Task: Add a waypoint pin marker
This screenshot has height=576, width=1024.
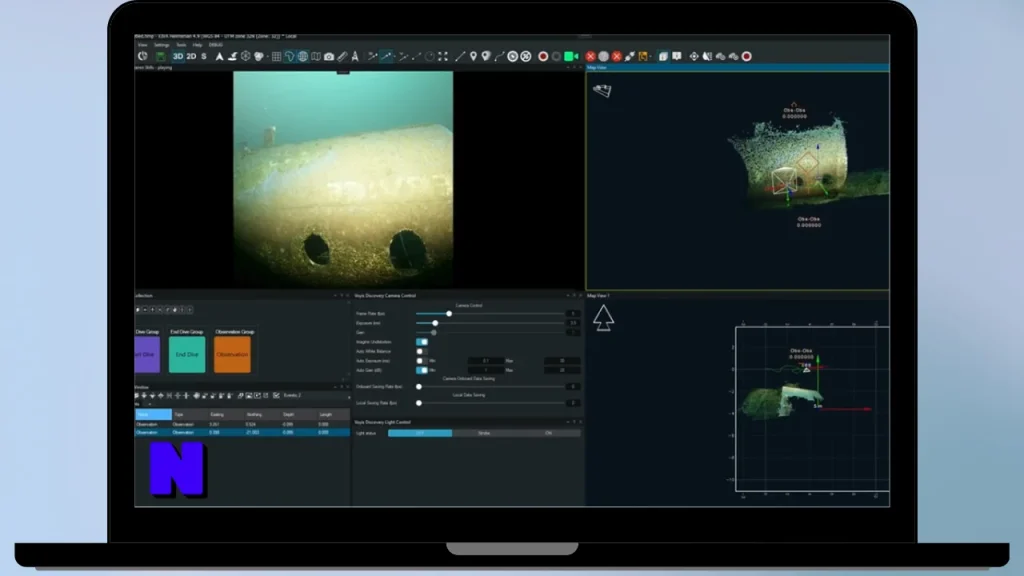Action: click(x=473, y=57)
